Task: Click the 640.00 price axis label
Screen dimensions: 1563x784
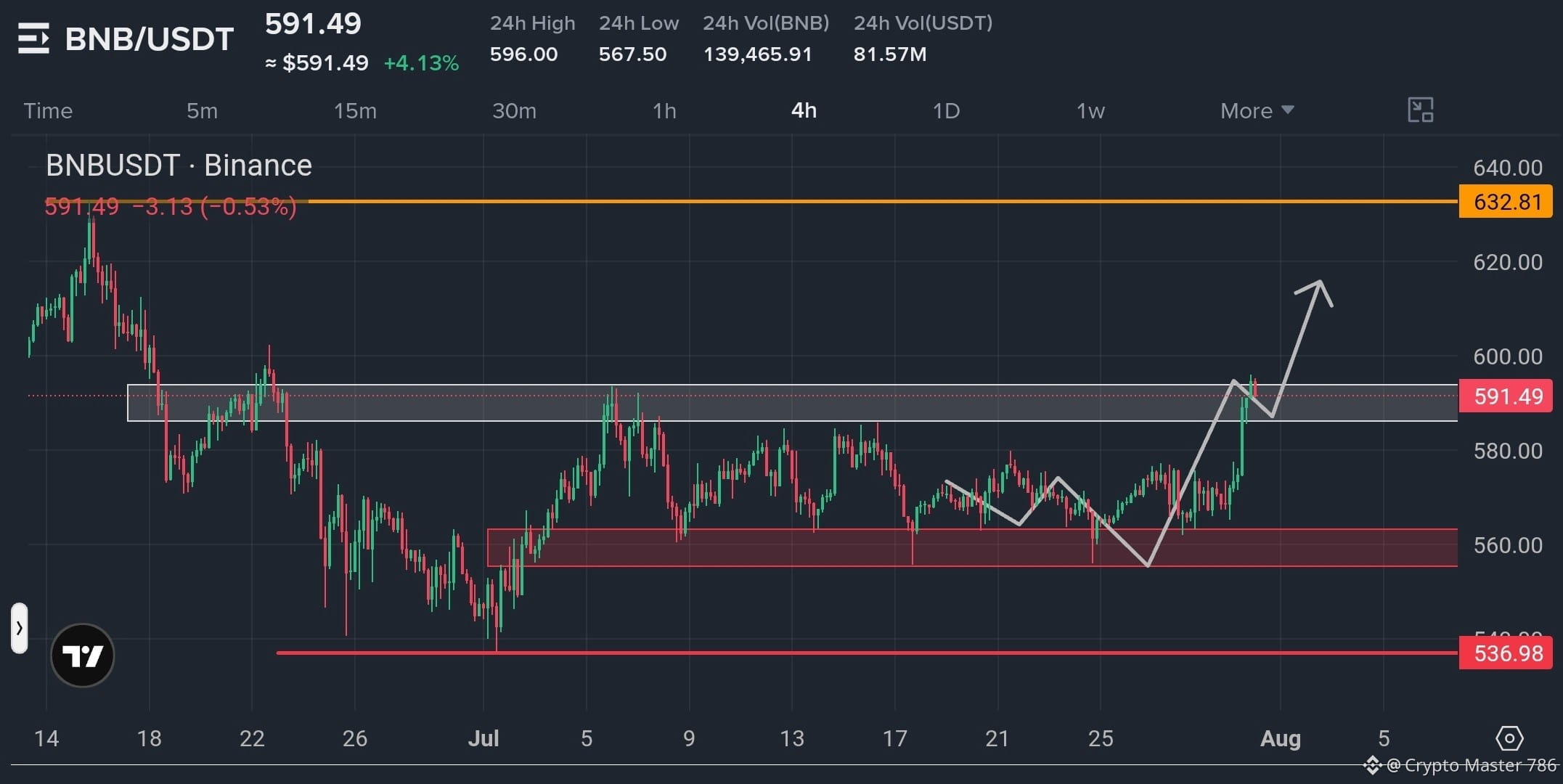Action: (1507, 168)
